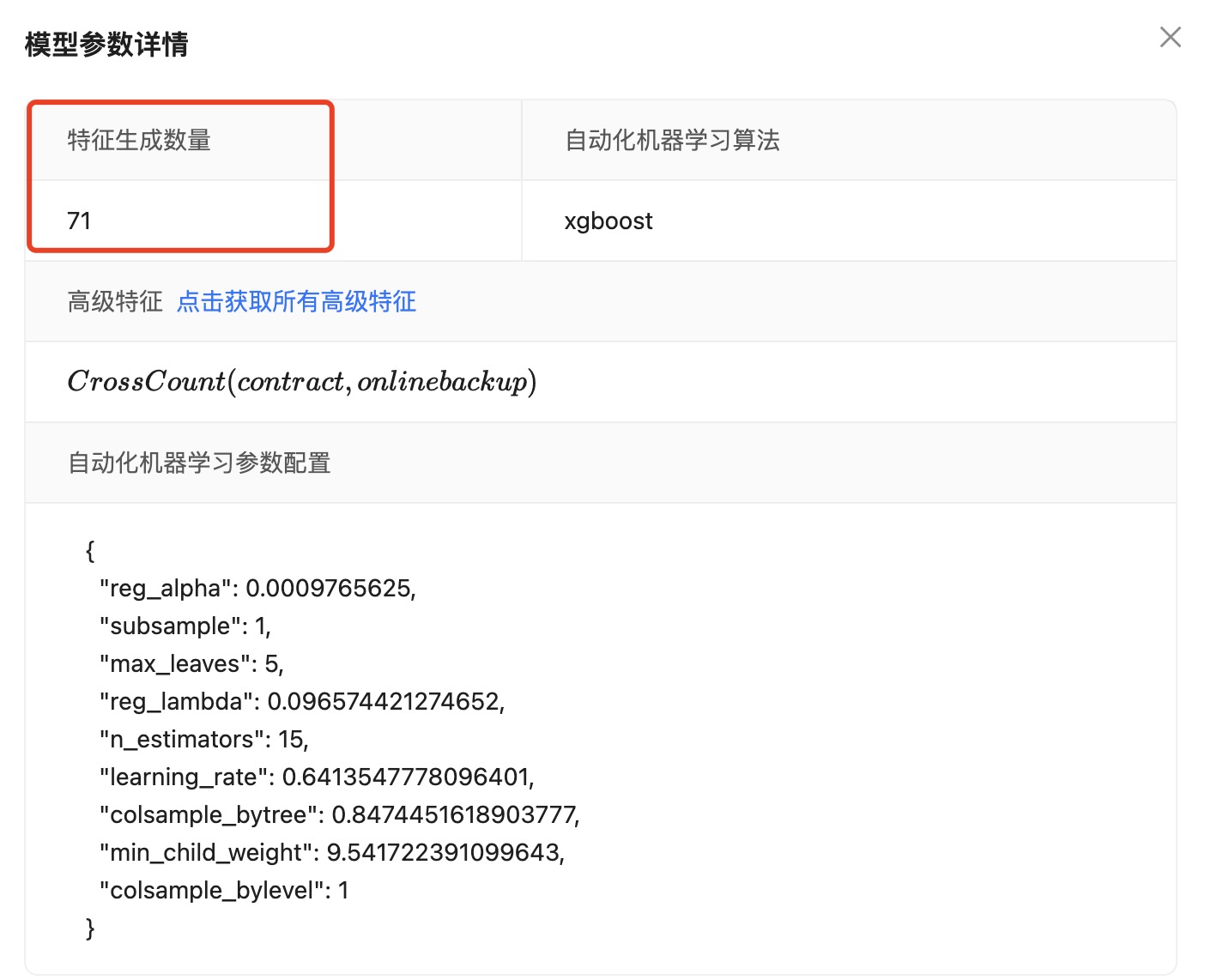Click the max_leaves parameter line
The width and height of the screenshot is (1205, 980).
[191, 663]
